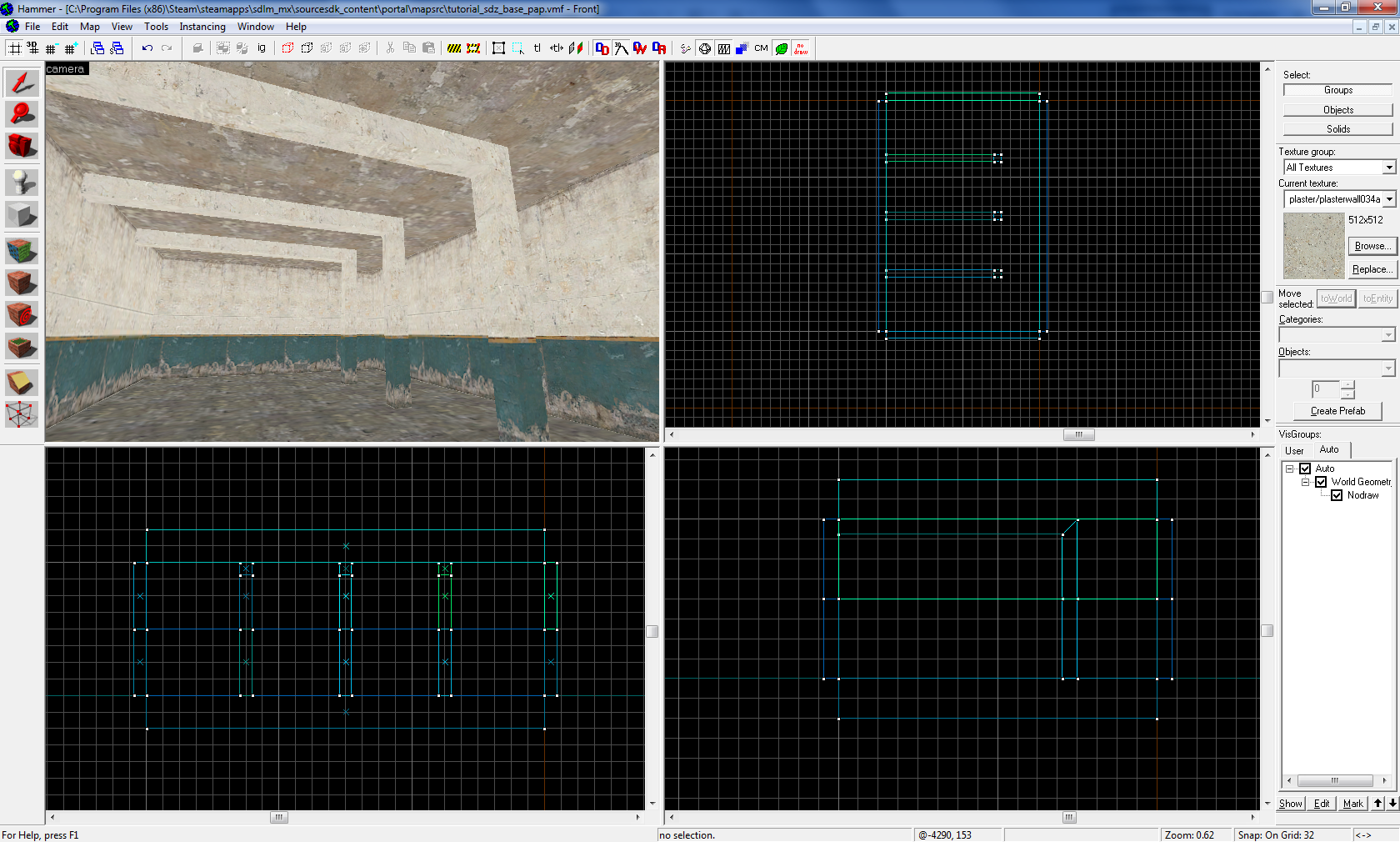The image size is (1400, 842).
Task: Activate the Magnify tool
Action: coord(22,113)
